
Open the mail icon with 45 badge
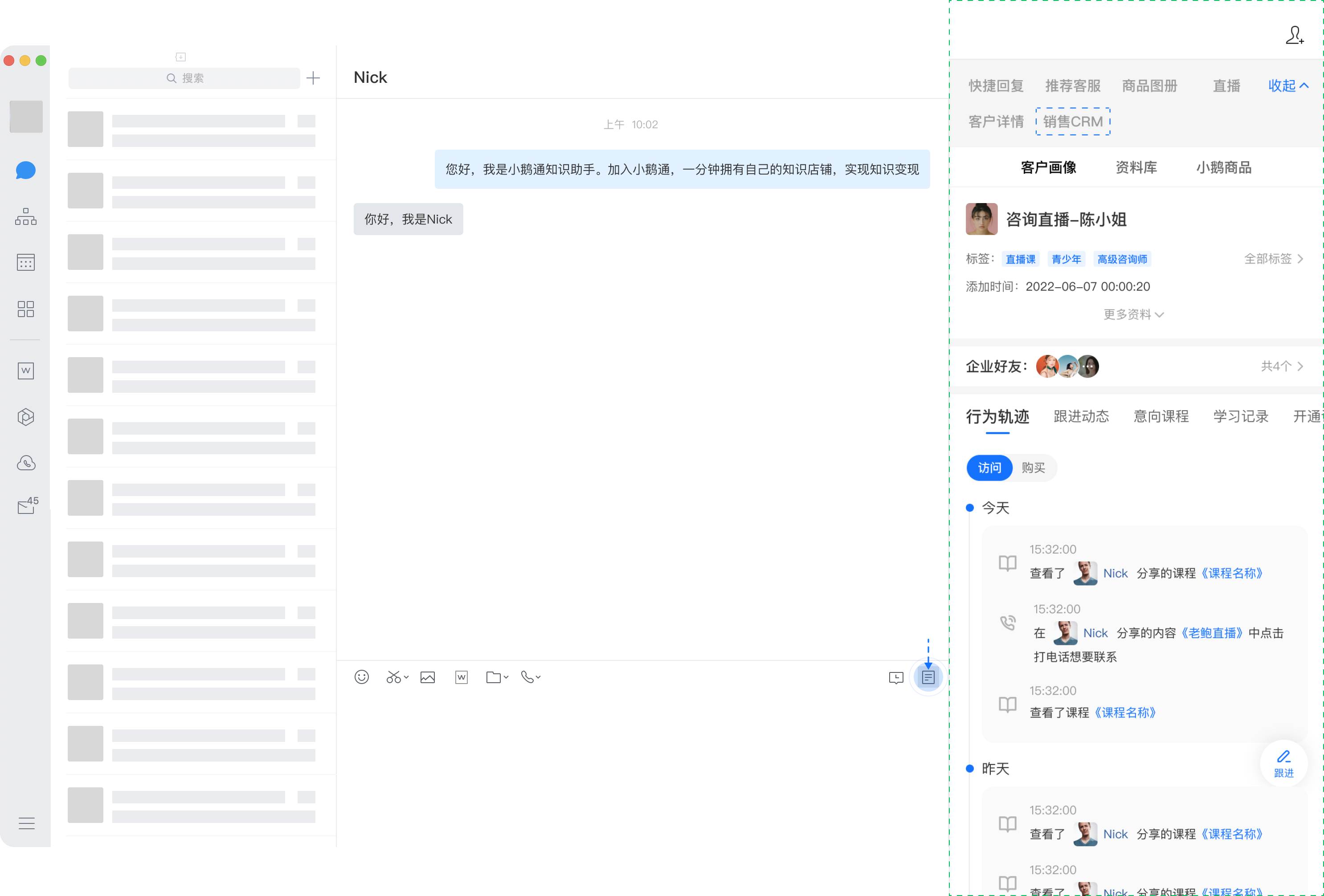pyautogui.click(x=27, y=505)
